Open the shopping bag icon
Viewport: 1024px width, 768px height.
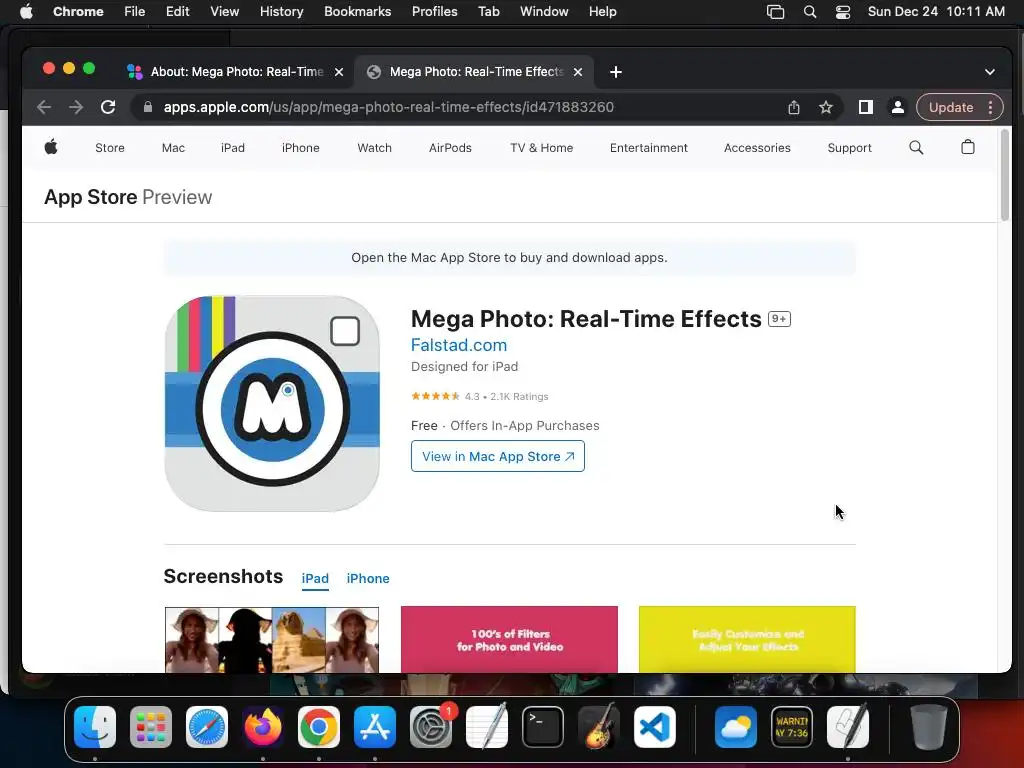tap(968, 147)
